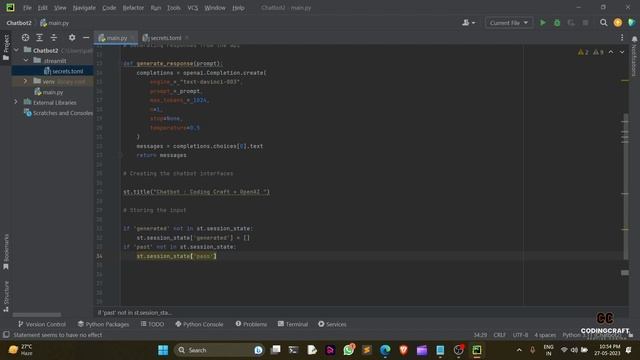Open the TODO tool window
Screen dimensions: 640x360
tap(152, 324)
